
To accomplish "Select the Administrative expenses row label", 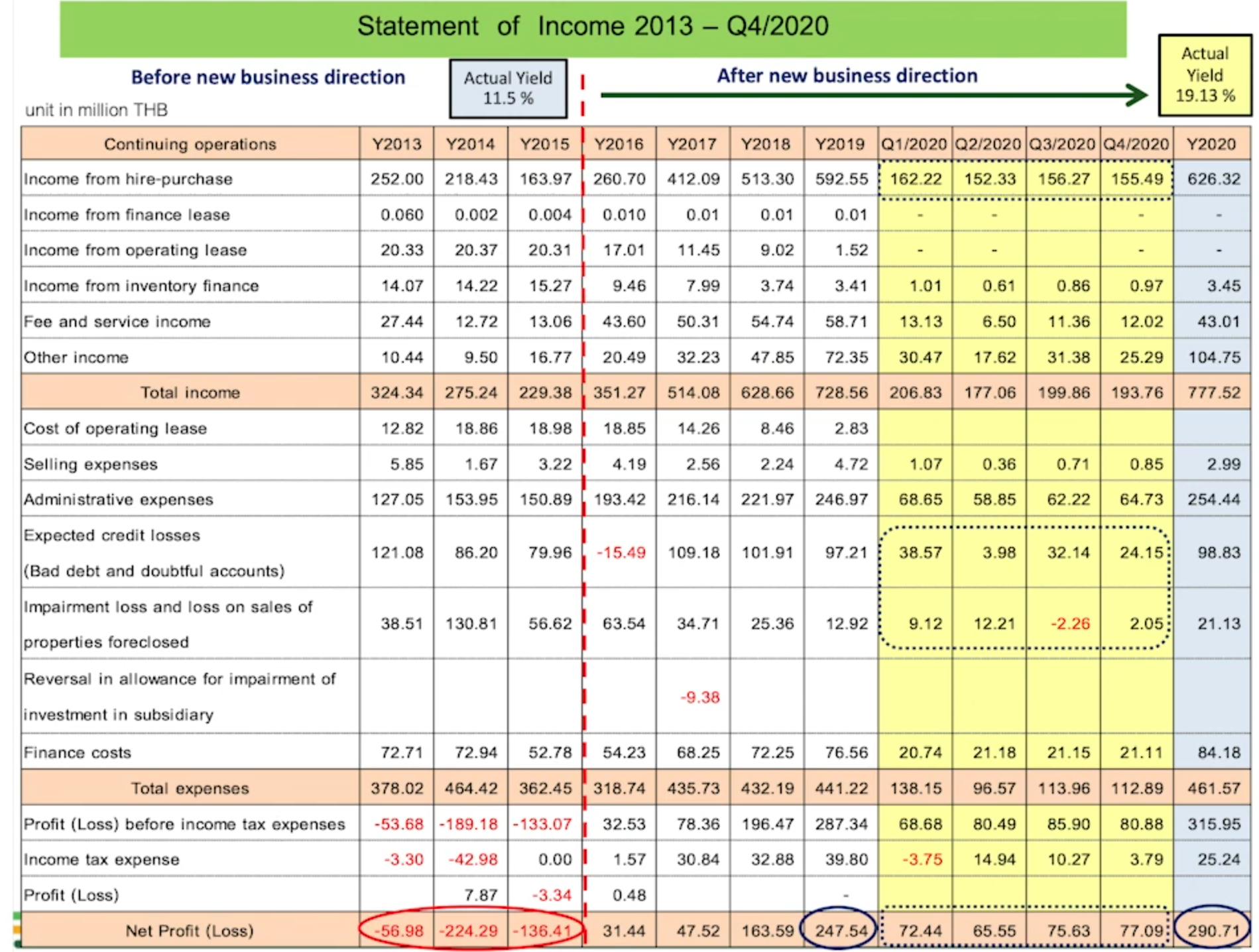I will pyautogui.click(x=119, y=499).
